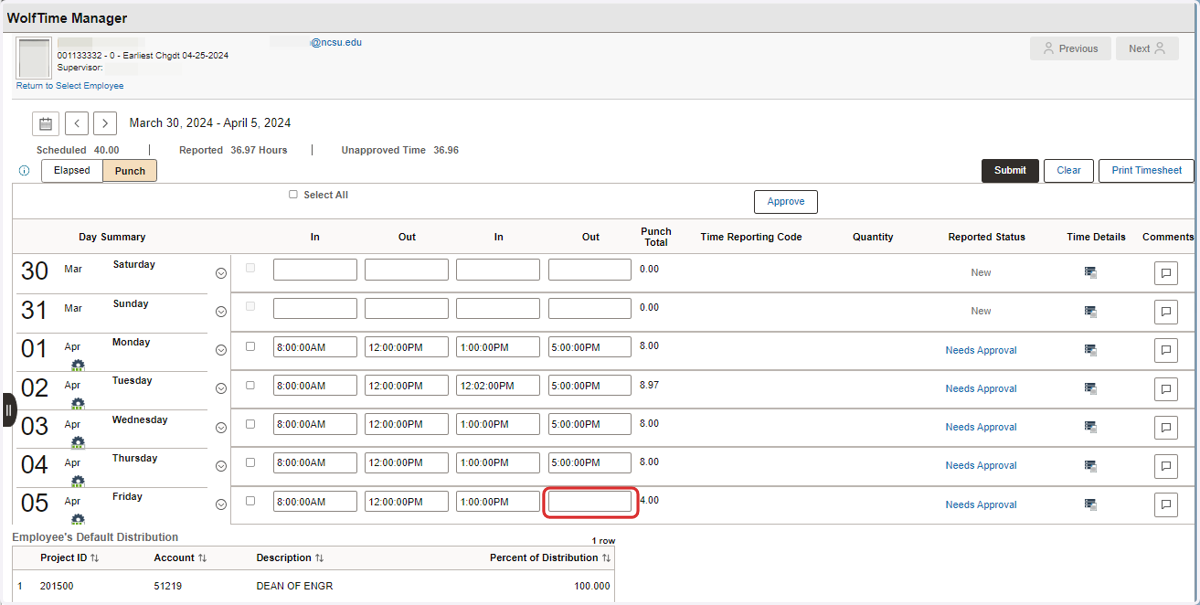
Task: Switch to the Elapsed tab
Action: point(72,171)
